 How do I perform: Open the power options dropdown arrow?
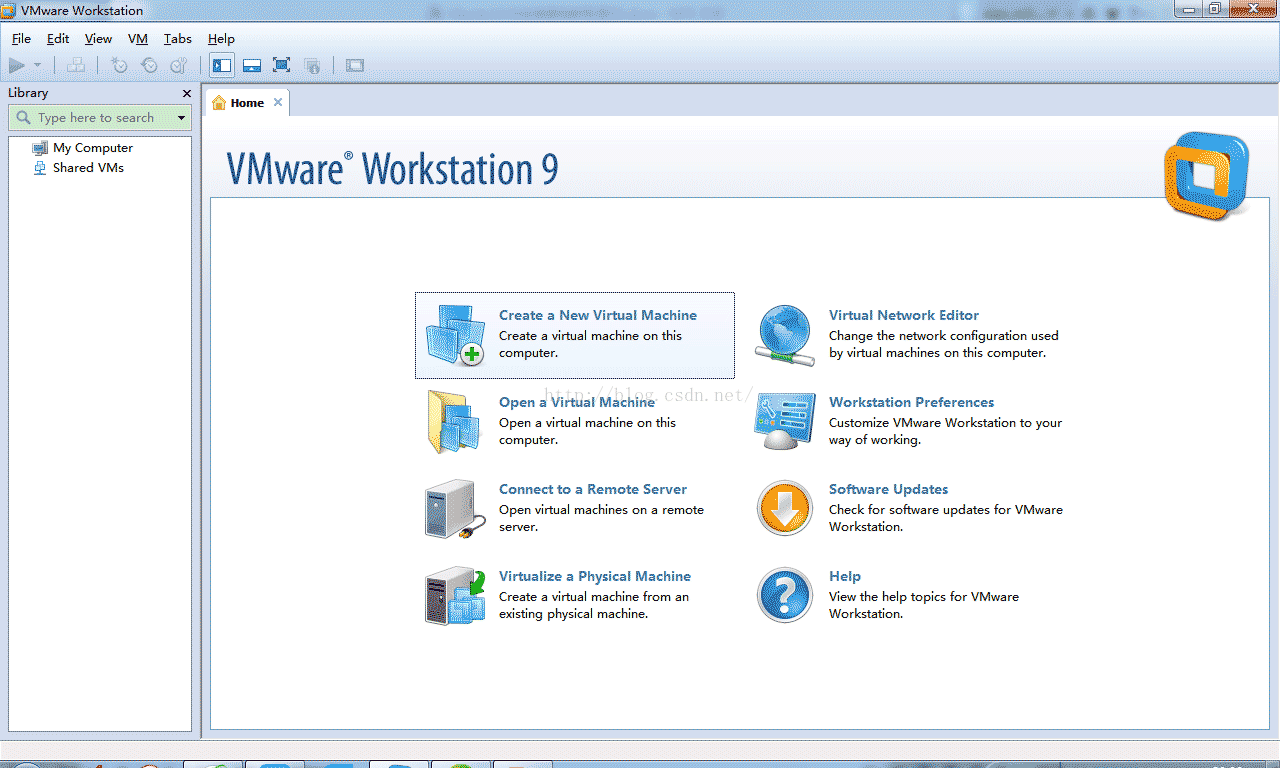[38, 66]
